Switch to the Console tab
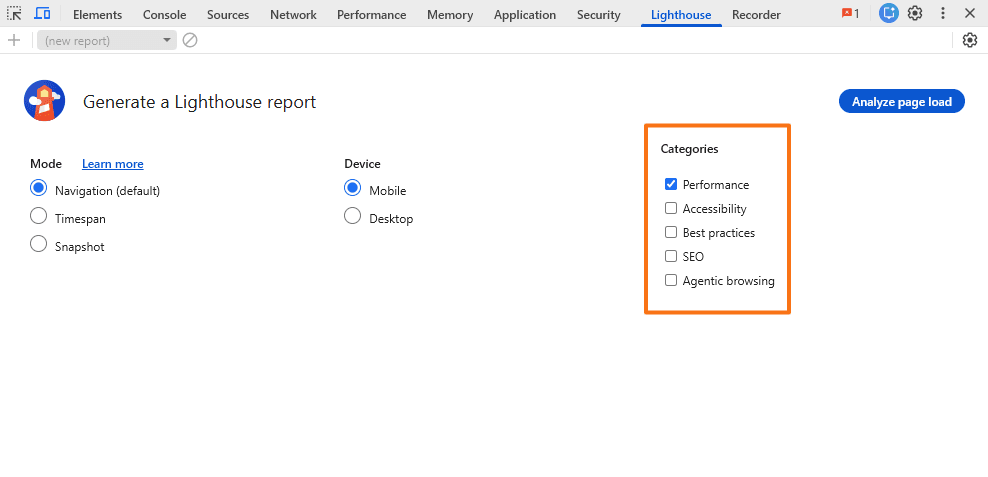988x477 pixels. pyautogui.click(x=164, y=14)
